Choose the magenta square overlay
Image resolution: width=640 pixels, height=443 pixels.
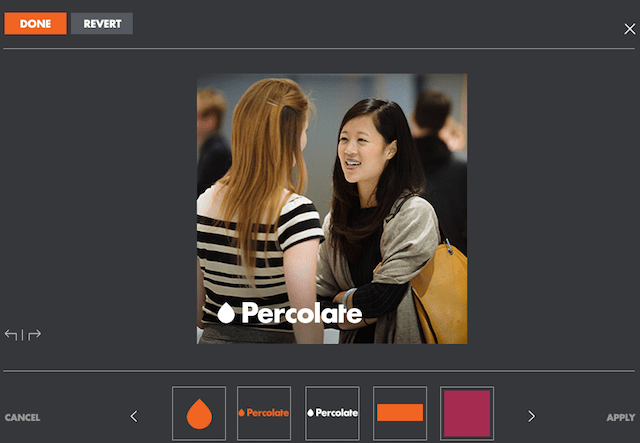[467, 413]
